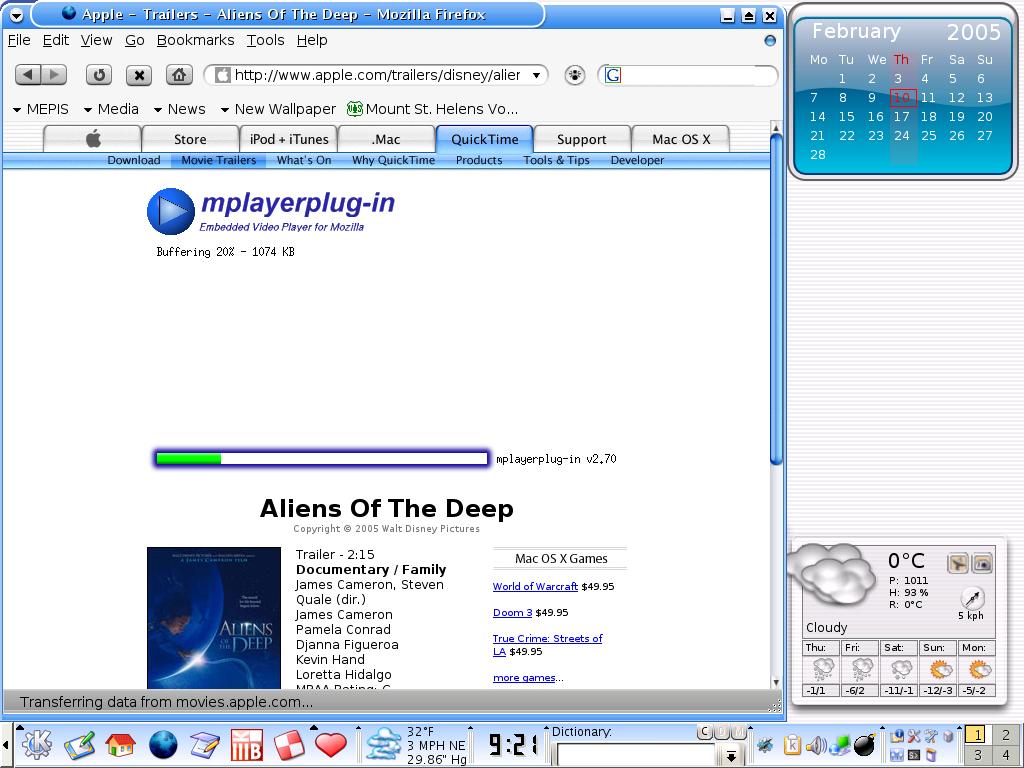This screenshot has height=768, width=1024.
Task: Open the KDE K menu launcher
Action: (35, 745)
